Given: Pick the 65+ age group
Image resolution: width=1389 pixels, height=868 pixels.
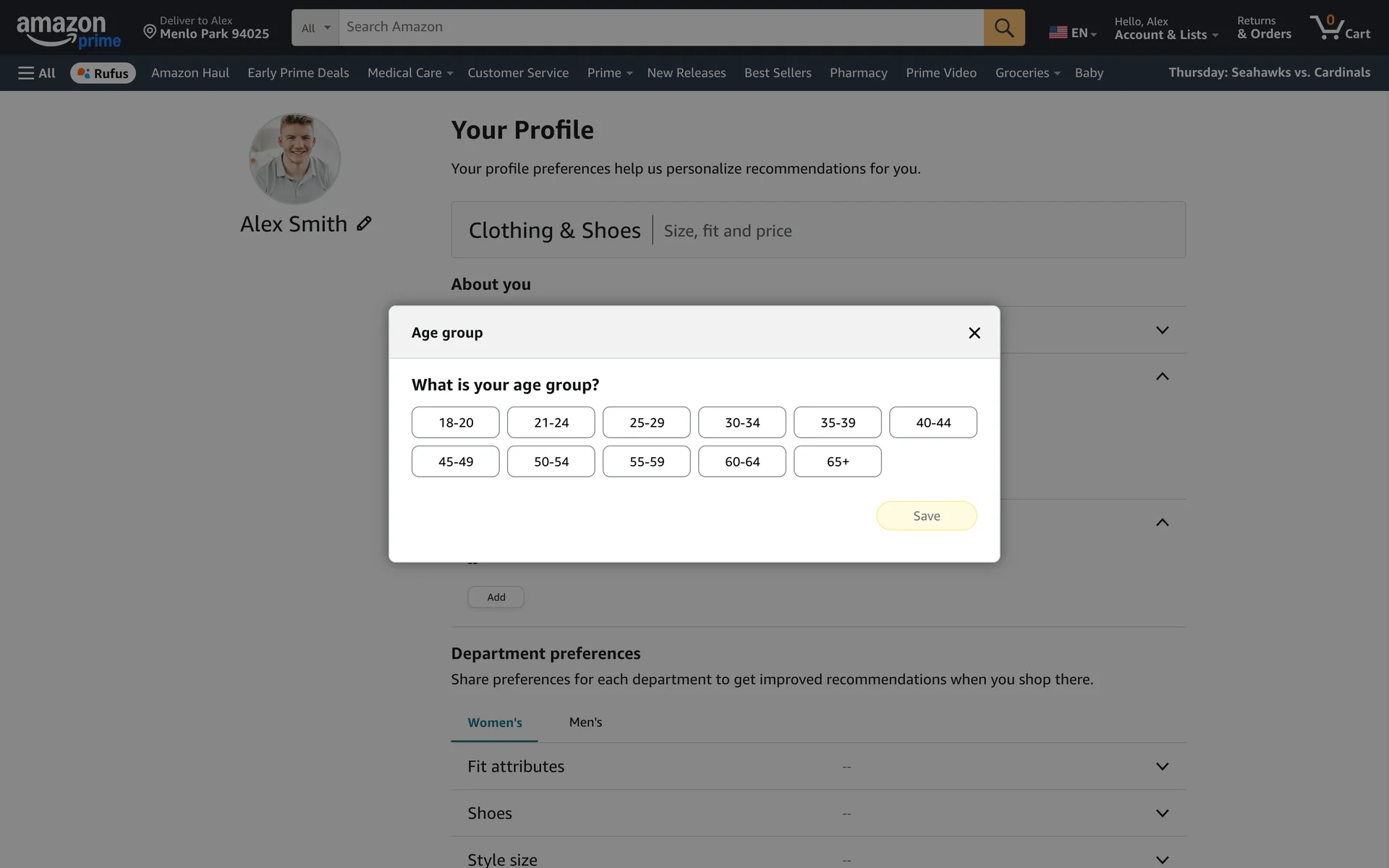Looking at the screenshot, I should [837, 461].
